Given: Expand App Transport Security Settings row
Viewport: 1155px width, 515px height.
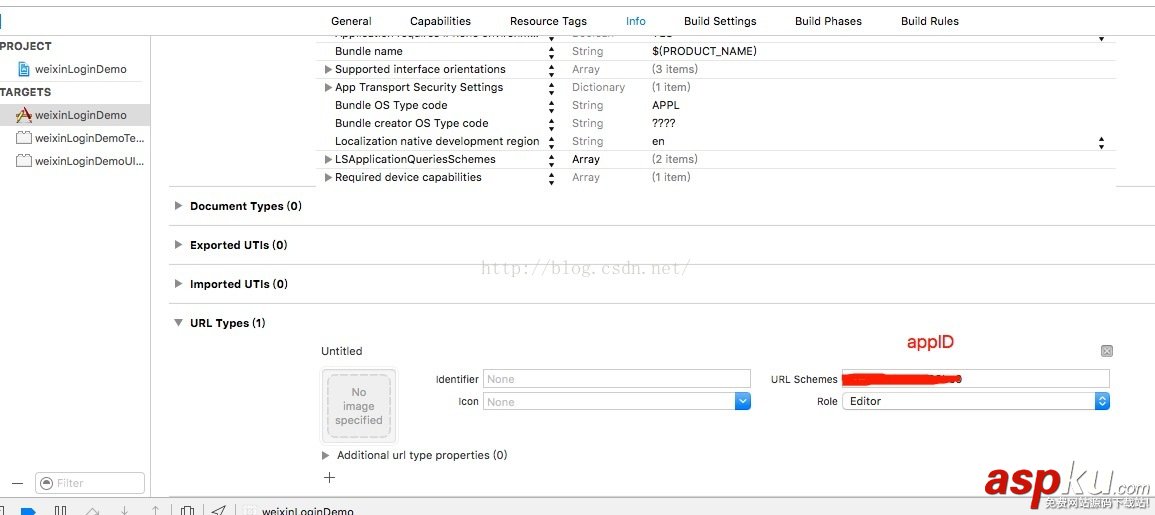Looking at the screenshot, I should pos(329,87).
